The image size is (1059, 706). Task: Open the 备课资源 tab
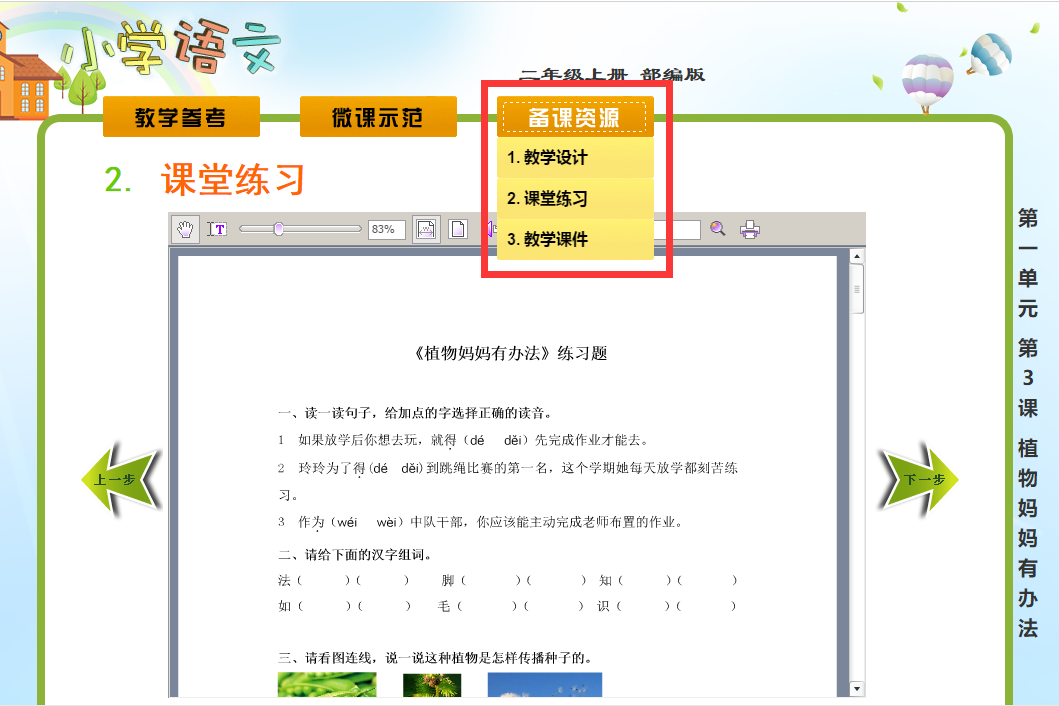pyautogui.click(x=575, y=118)
